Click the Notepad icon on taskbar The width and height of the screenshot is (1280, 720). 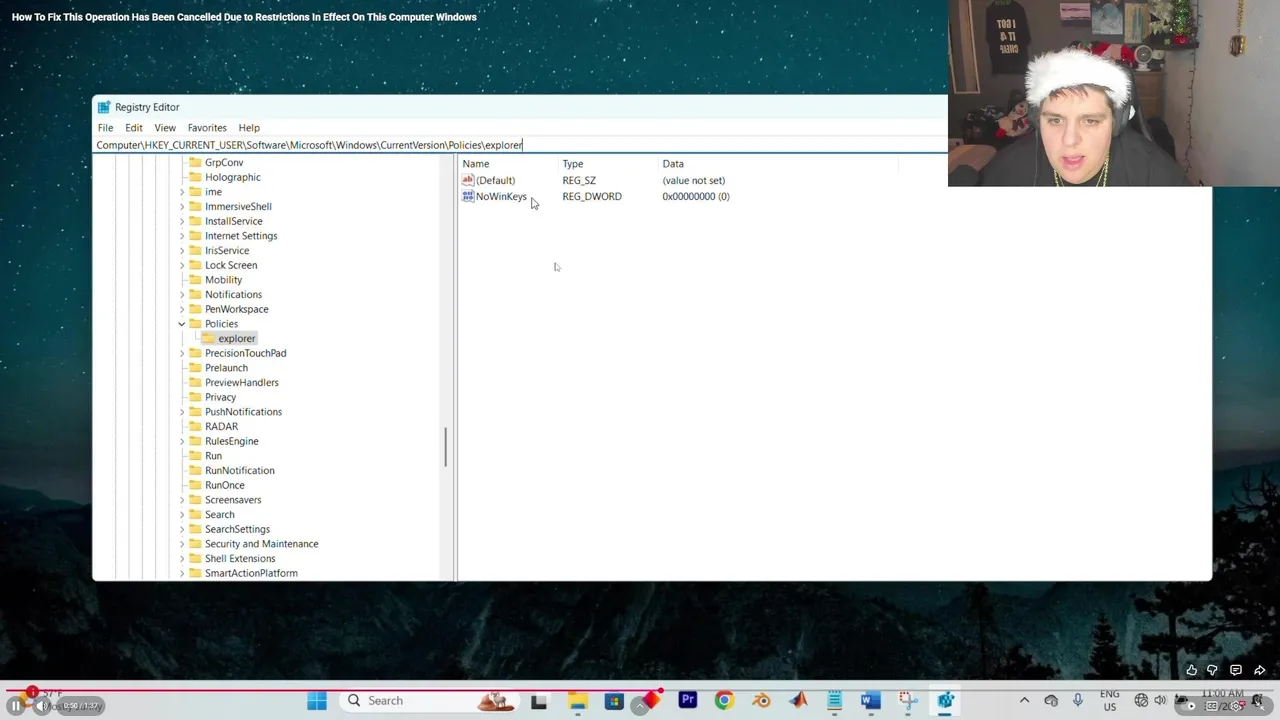[x=835, y=701]
